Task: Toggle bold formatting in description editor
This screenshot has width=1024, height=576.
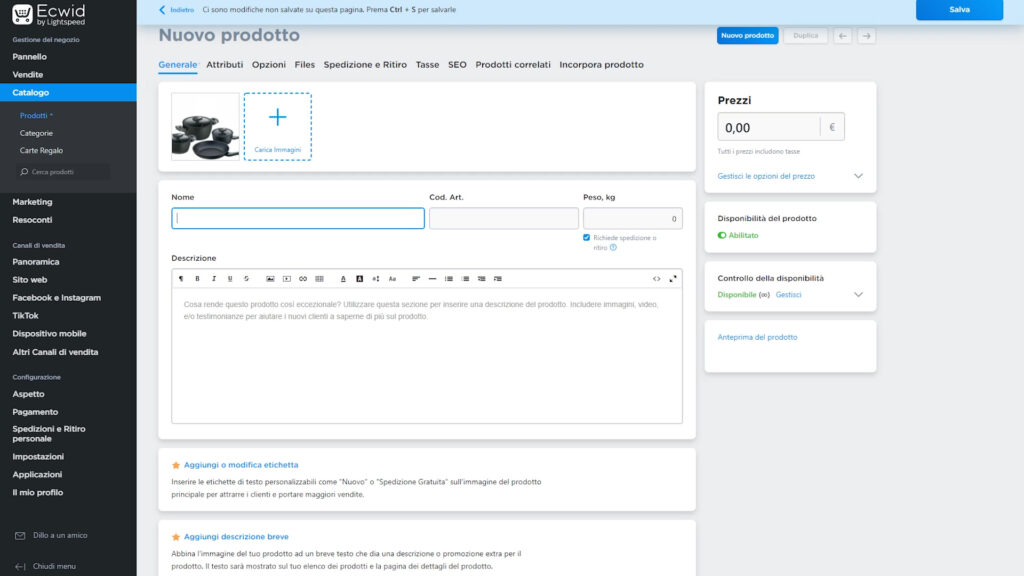Action: click(197, 278)
